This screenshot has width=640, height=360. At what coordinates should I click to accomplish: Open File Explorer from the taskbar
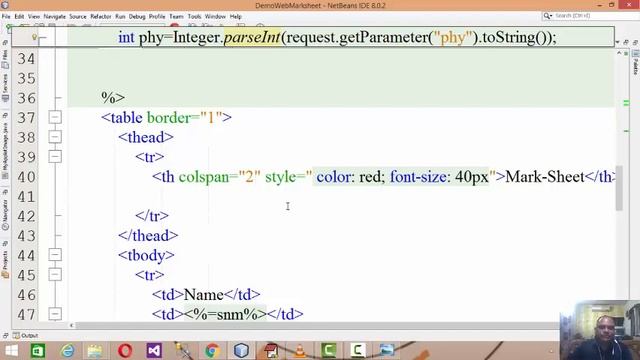pyautogui.click(x=95, y=351)
